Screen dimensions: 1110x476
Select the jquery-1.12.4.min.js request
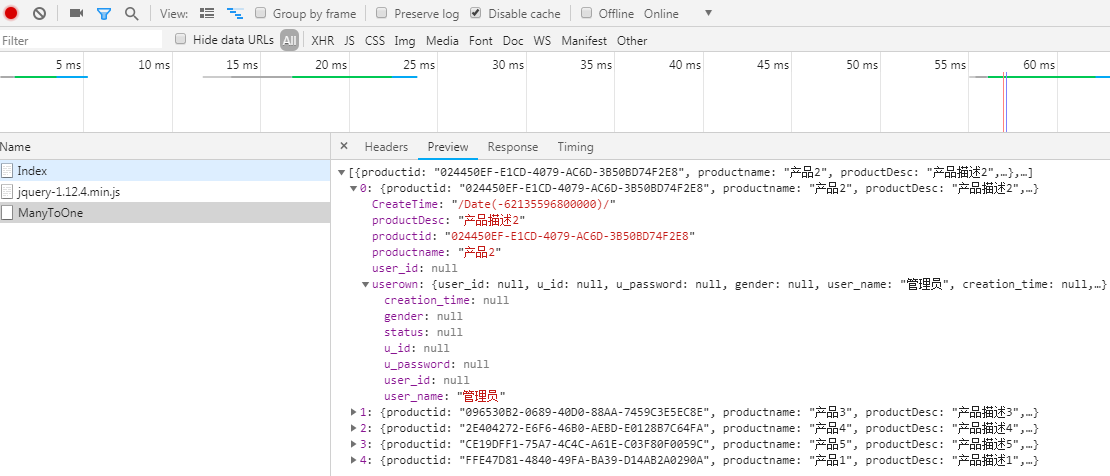click(x=165, y=191)
